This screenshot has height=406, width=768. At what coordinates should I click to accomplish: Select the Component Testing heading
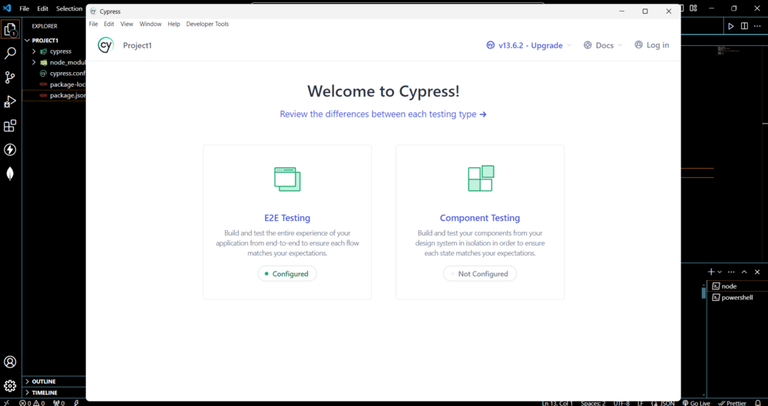click(x=480, y=218)
